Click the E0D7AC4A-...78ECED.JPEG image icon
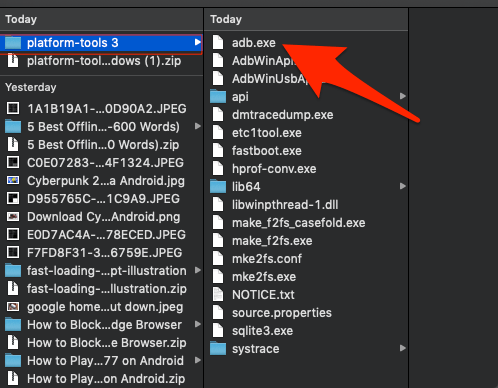The height and width of the screenshot is (388, 498). [x=13, y=235]
